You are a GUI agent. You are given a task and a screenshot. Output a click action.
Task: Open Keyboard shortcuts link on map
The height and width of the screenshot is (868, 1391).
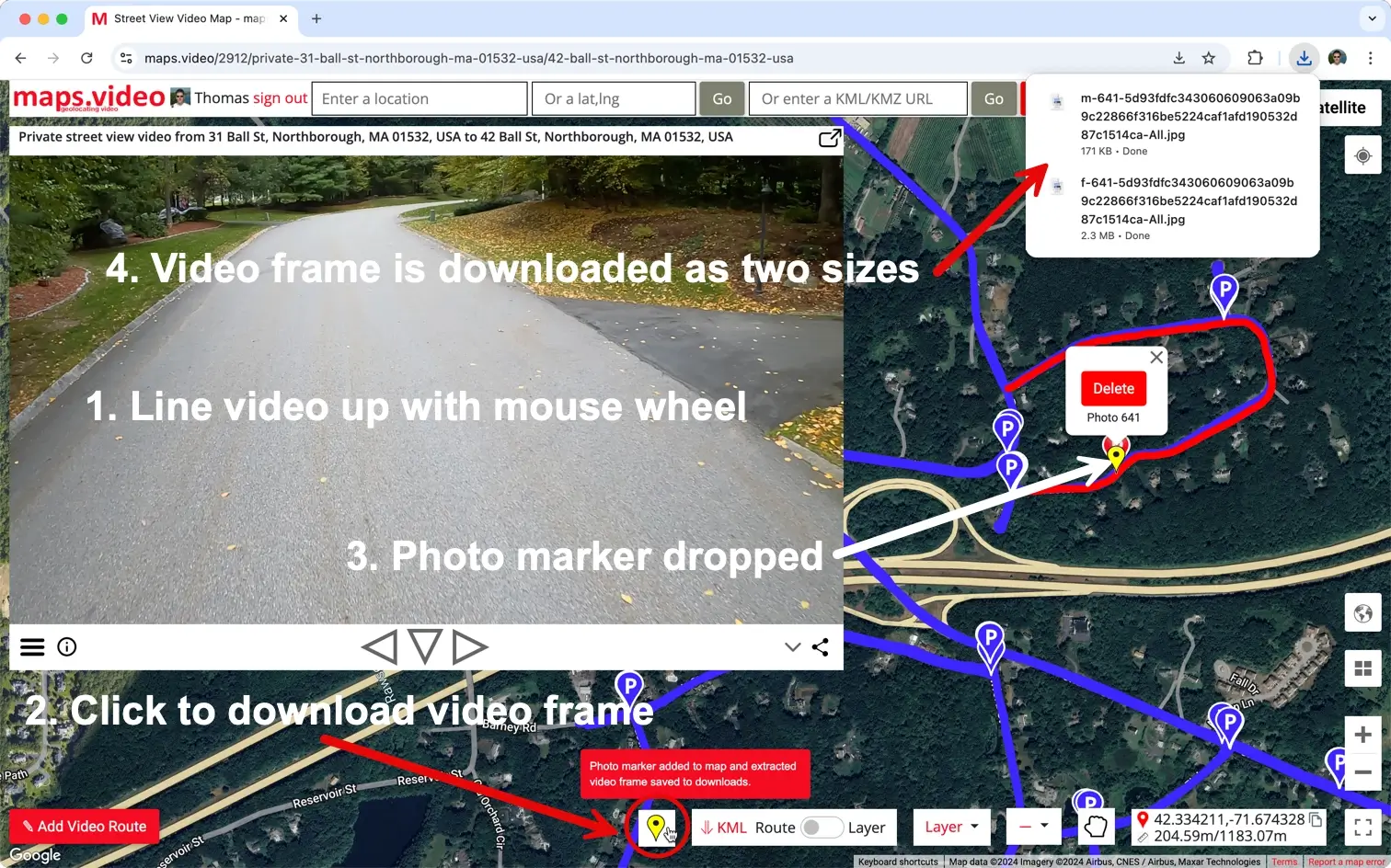tap(898, 862)
